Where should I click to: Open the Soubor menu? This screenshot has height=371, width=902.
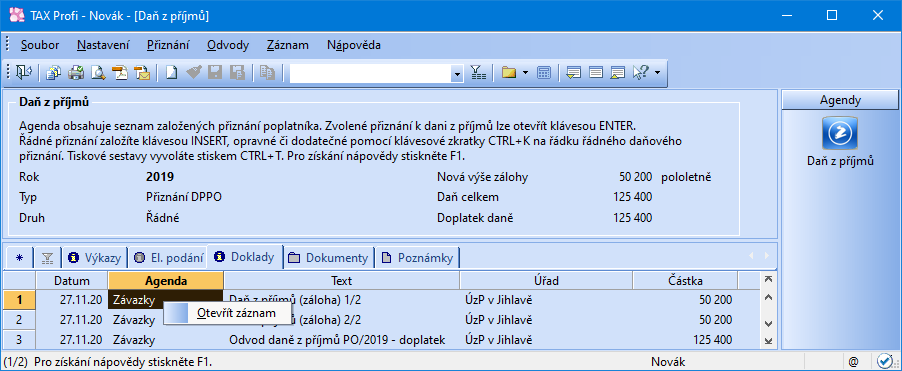pos(39,45)
